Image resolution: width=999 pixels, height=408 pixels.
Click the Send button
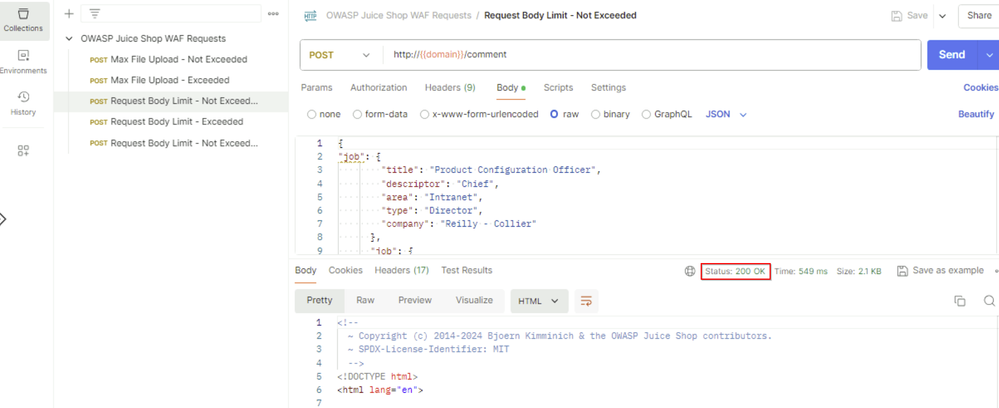pyautogui.click(x=951, y=55)
